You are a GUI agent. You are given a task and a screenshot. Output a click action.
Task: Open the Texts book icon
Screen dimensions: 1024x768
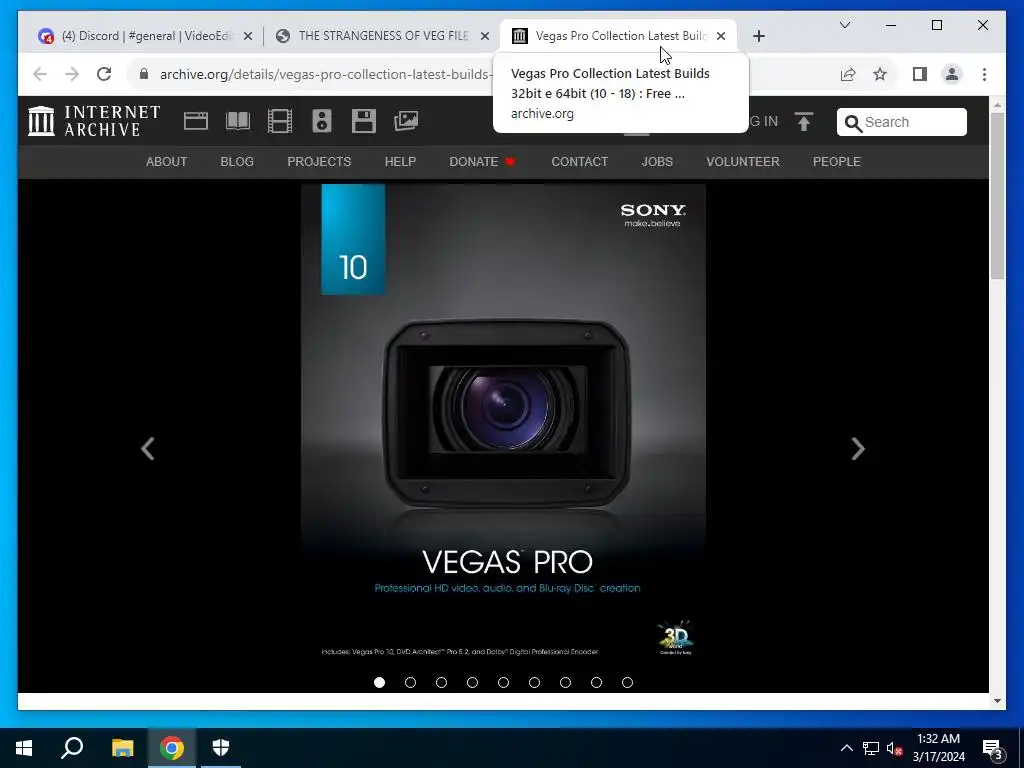coord(238,121)
